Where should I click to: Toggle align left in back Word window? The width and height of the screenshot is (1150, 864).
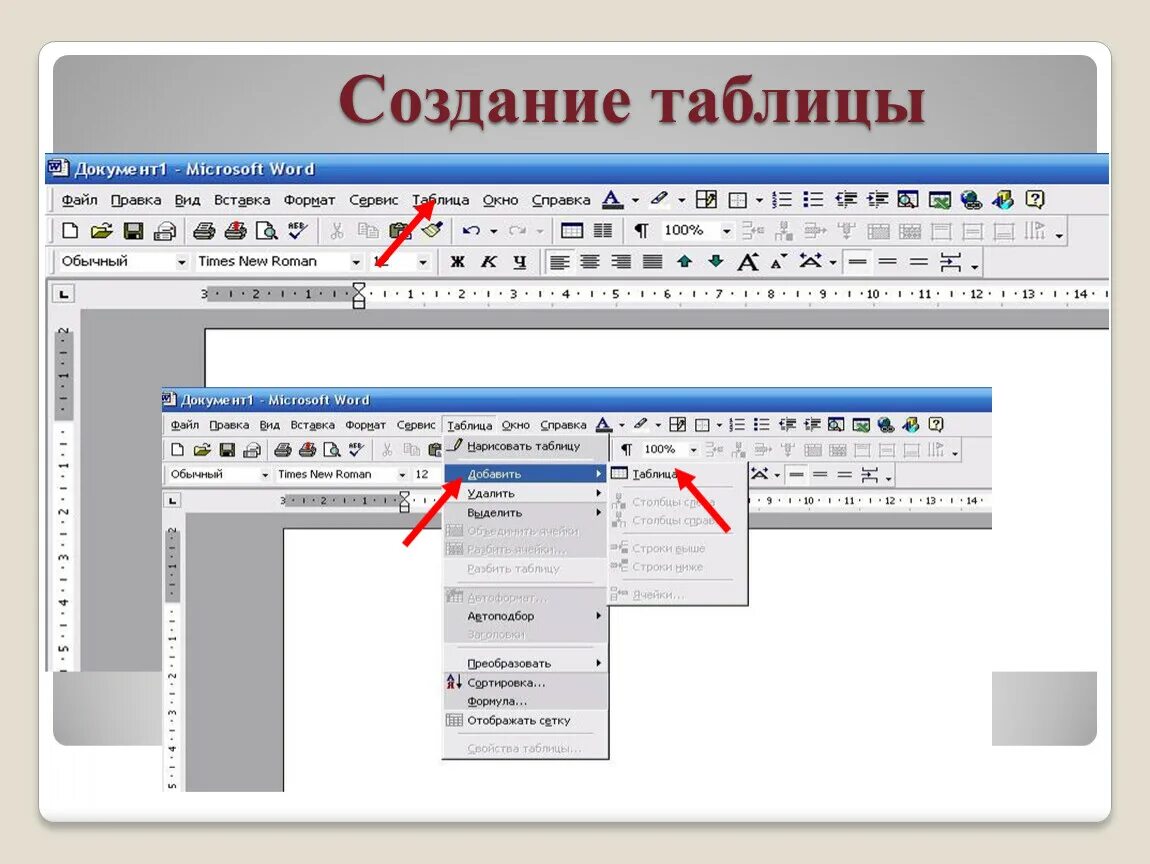coord(559,262)
